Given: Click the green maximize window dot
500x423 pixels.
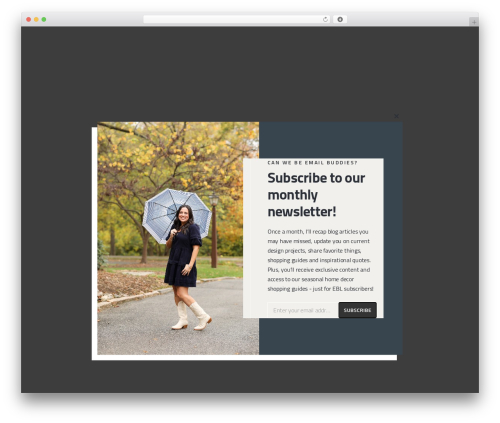Looking at the screenshot, I should click(44, 19).
